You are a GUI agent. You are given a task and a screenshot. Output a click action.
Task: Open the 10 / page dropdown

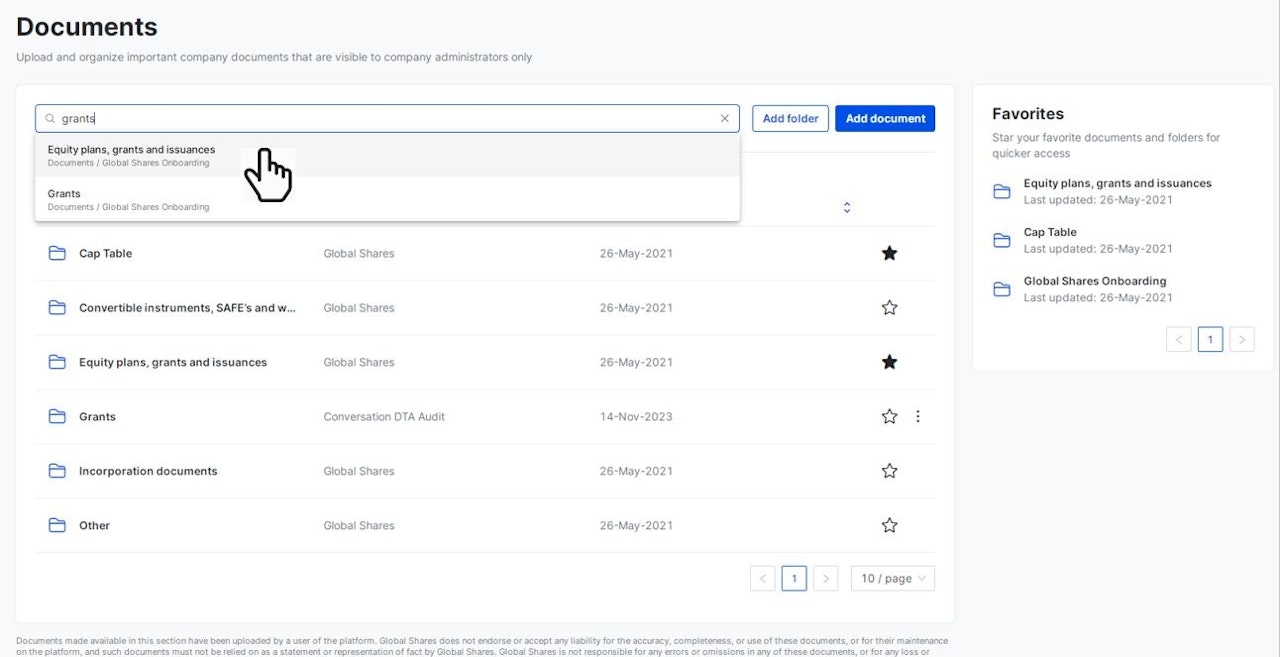[893, 578]
